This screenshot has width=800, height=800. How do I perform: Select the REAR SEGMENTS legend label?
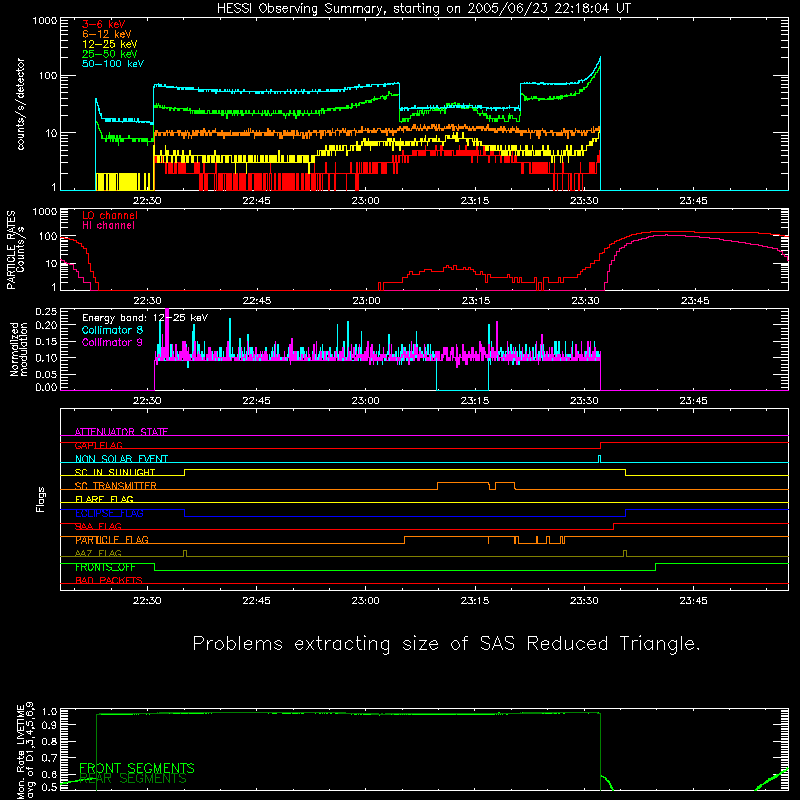(133, 779)
